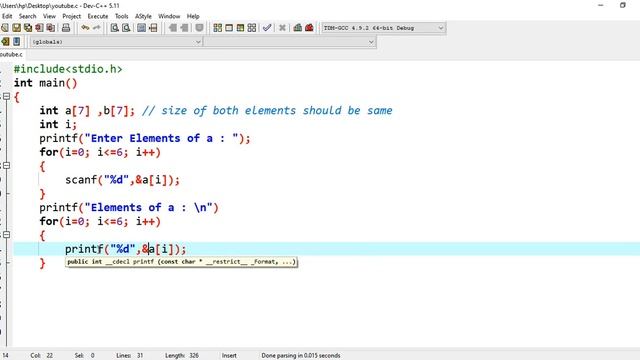This screenshot has height=360, width=640.
Task: Click the 'Lines: 31' status bar entry
Action: click(129, 356)
